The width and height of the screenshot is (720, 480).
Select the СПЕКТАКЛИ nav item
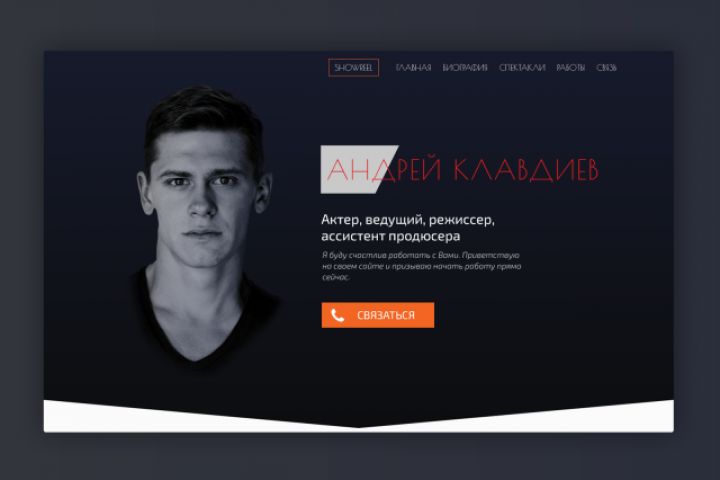coord(522,68)
